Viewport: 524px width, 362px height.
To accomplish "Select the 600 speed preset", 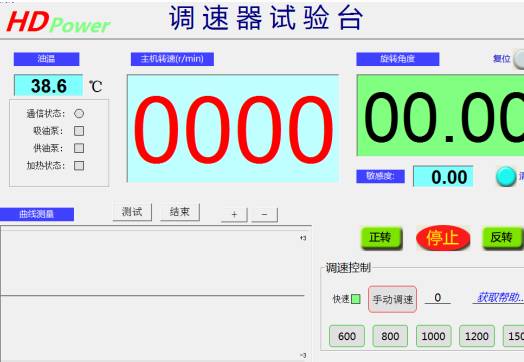I will coord(347,336).
